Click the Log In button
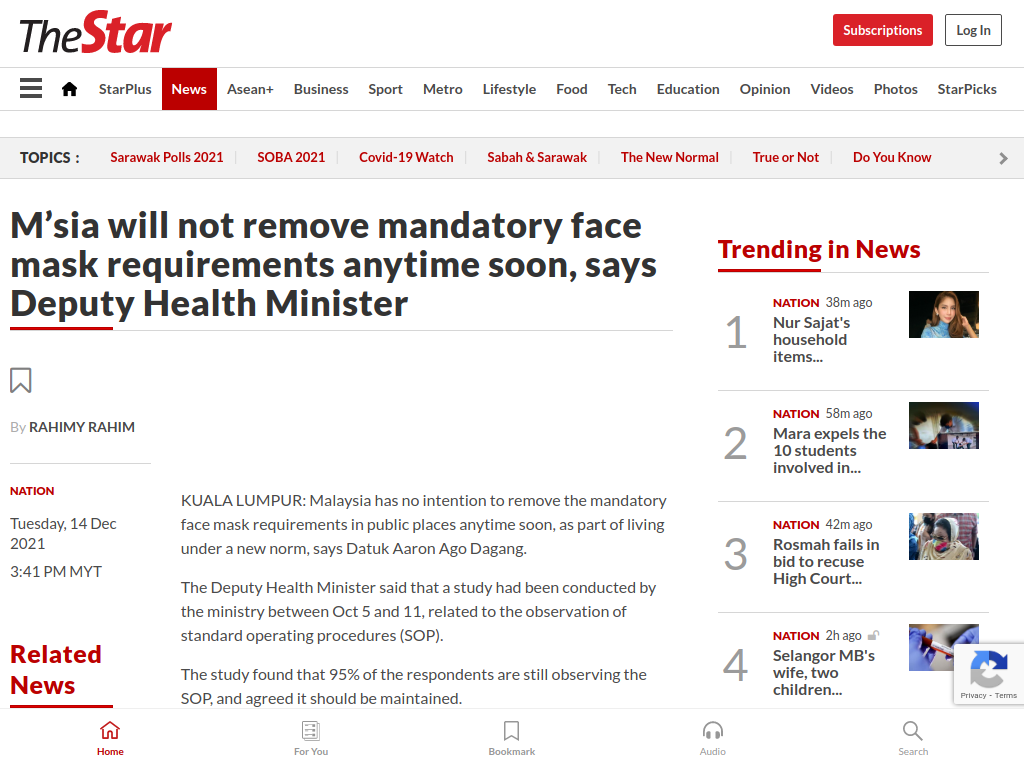1024x768 pixels. point(973,30)
